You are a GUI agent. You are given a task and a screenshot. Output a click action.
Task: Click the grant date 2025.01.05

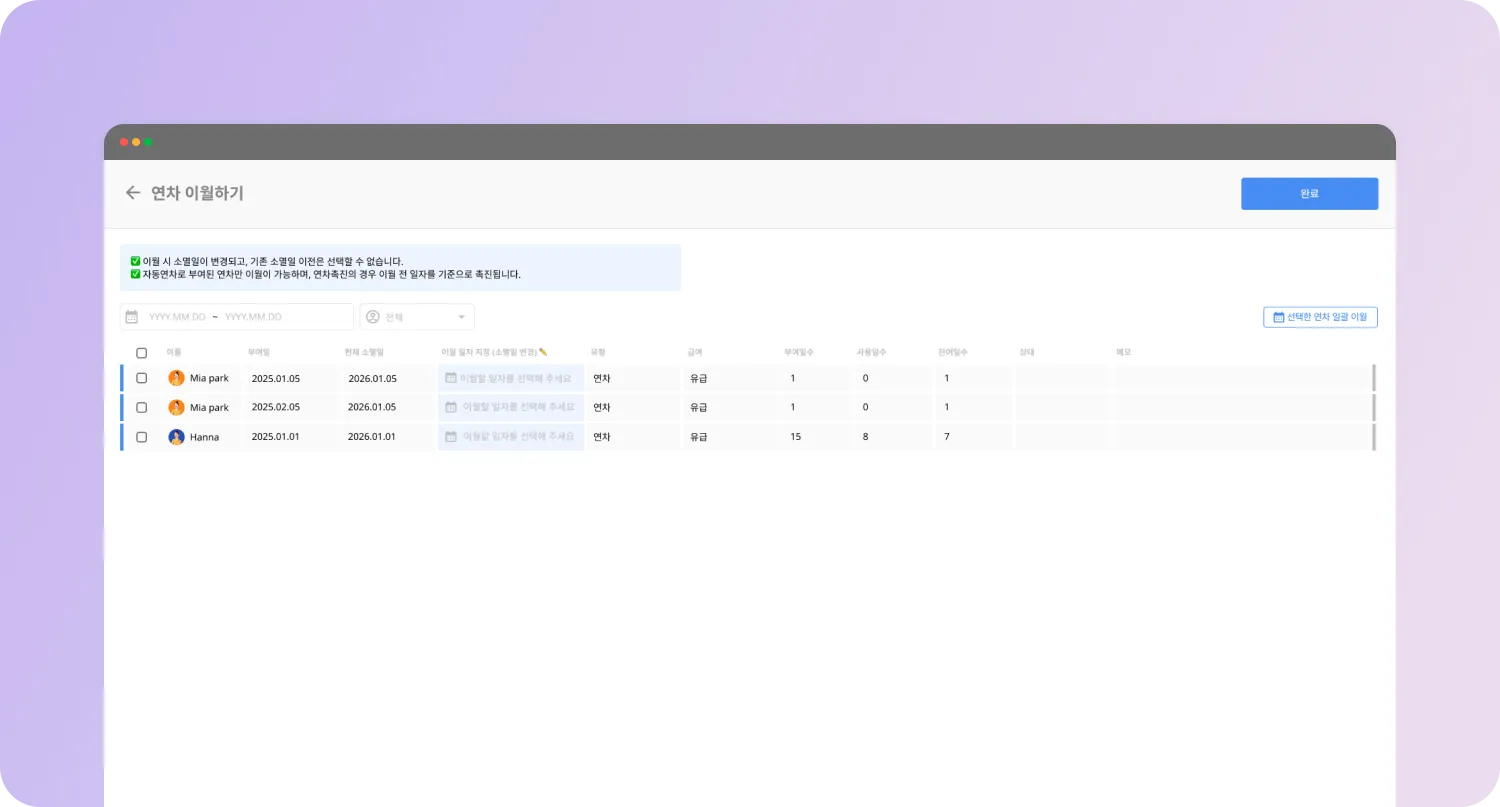coord(276,378)
